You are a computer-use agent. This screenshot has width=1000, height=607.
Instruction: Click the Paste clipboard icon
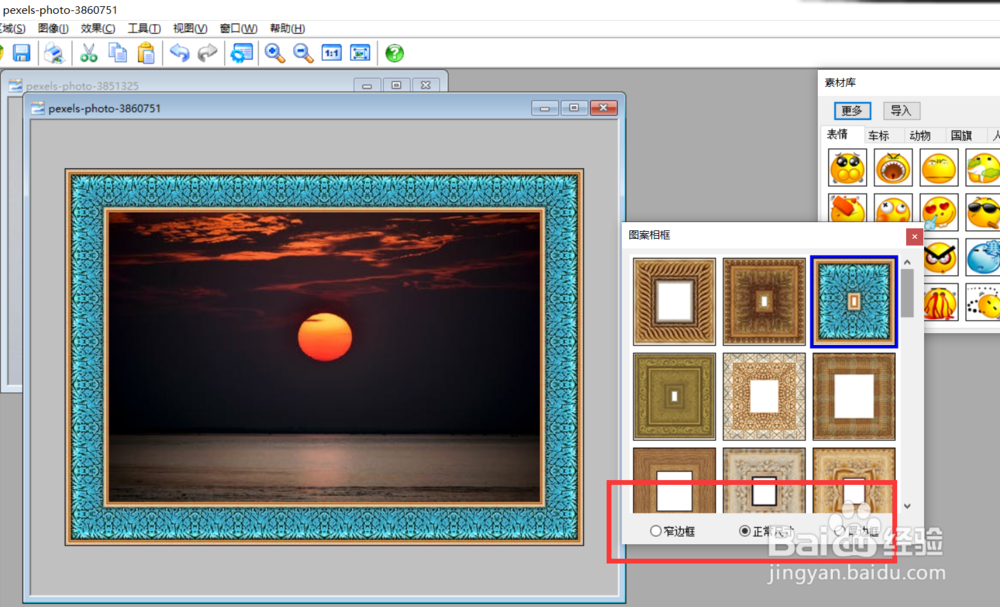click(147, 53)
